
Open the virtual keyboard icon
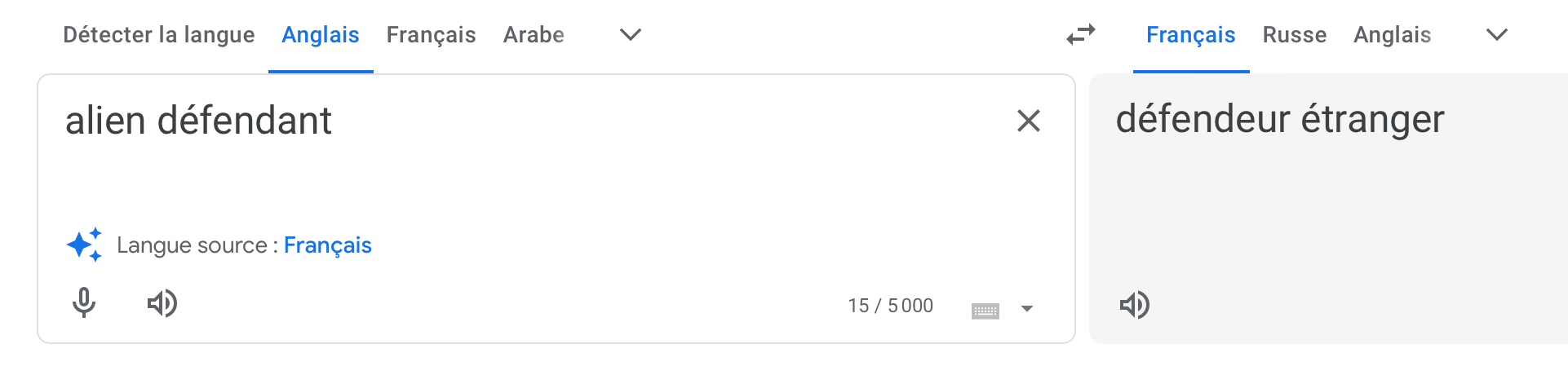tap(985, 310)
